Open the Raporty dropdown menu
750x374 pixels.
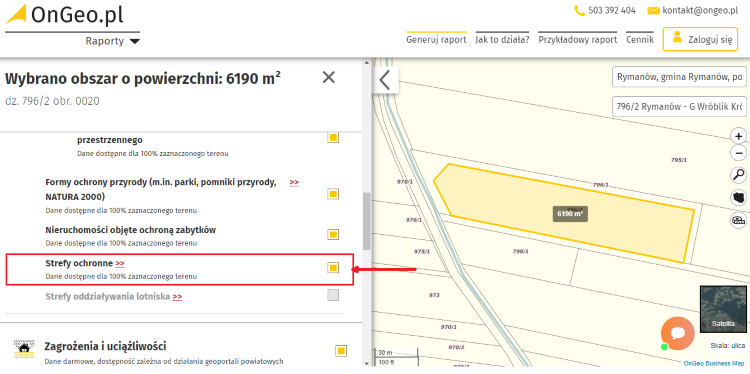coord(112,41)
